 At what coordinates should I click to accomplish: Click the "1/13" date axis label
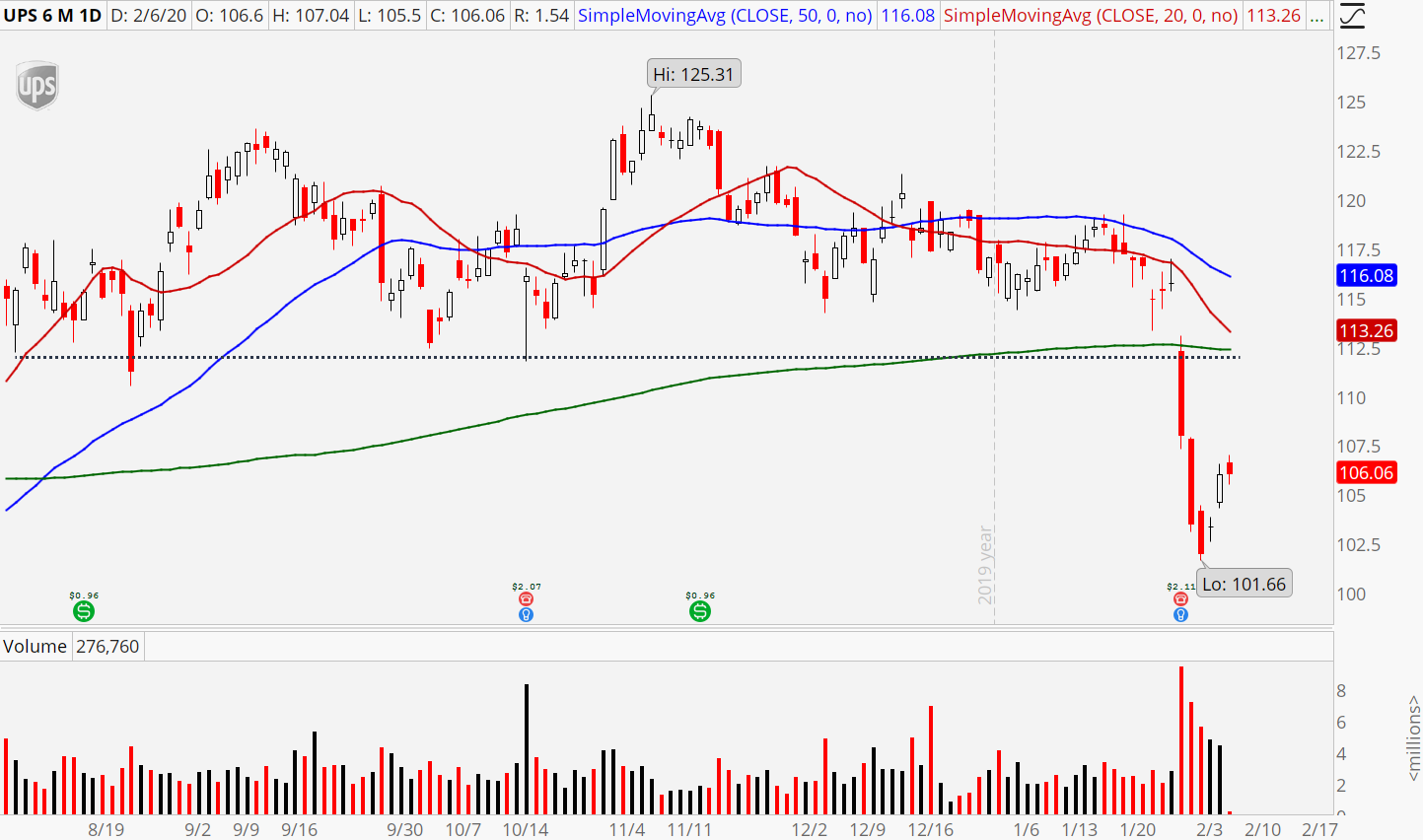pyautogui.click(x=1080, y=829)
